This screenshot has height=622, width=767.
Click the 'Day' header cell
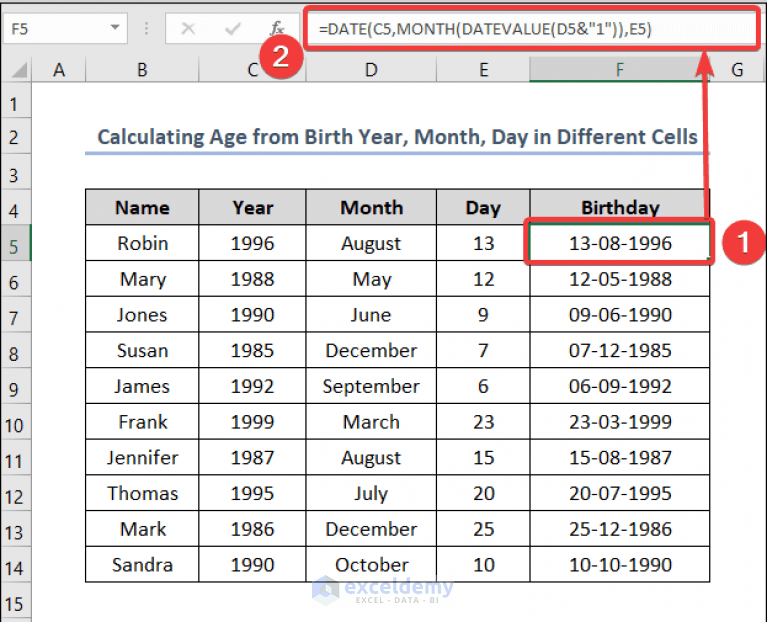pos(483,207)
